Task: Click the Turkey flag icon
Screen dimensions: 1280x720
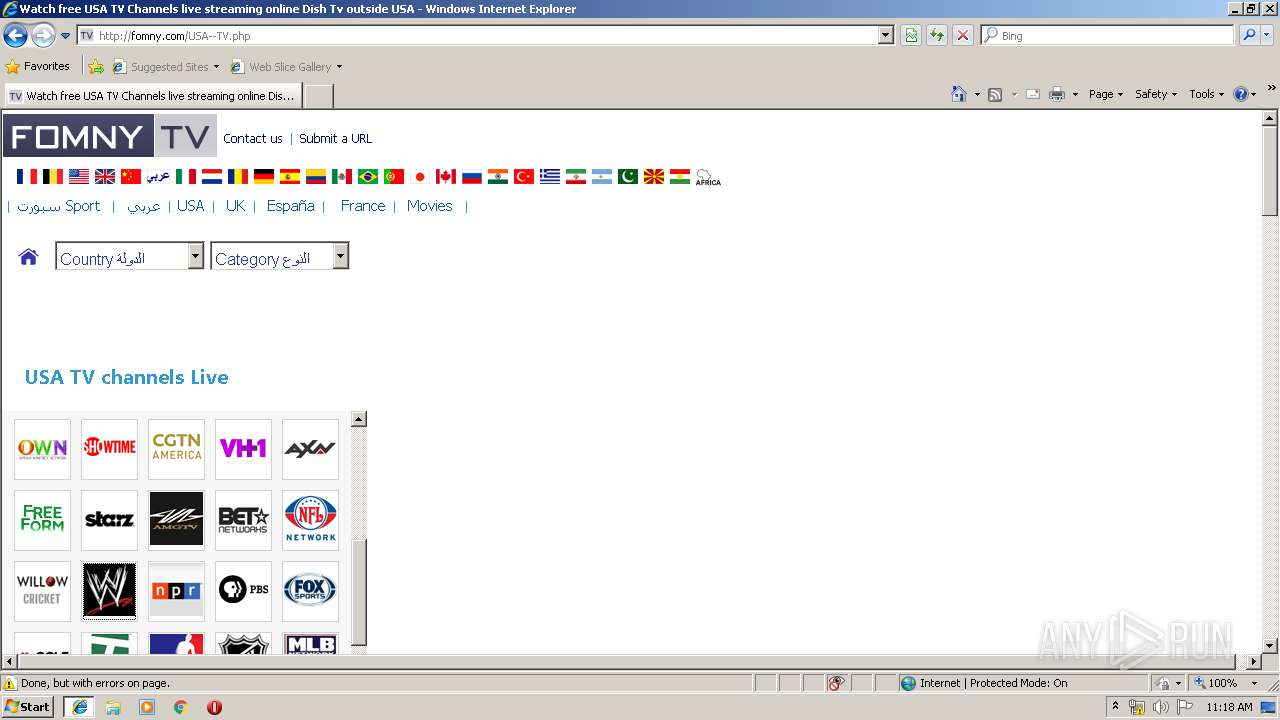Action: point(524,176)
